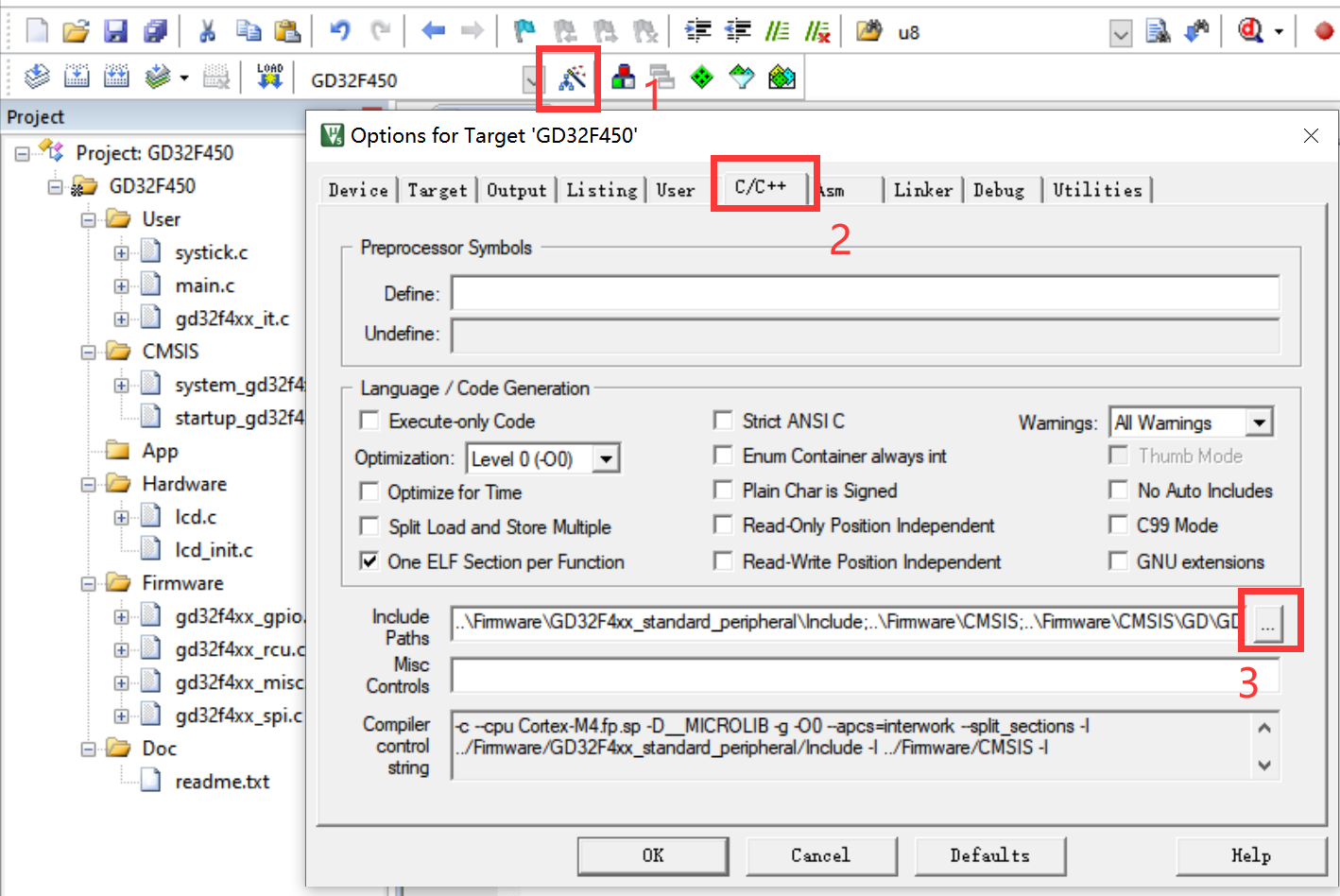Open the Listing tab
The image size is (1340, 896).
(602, 190)
